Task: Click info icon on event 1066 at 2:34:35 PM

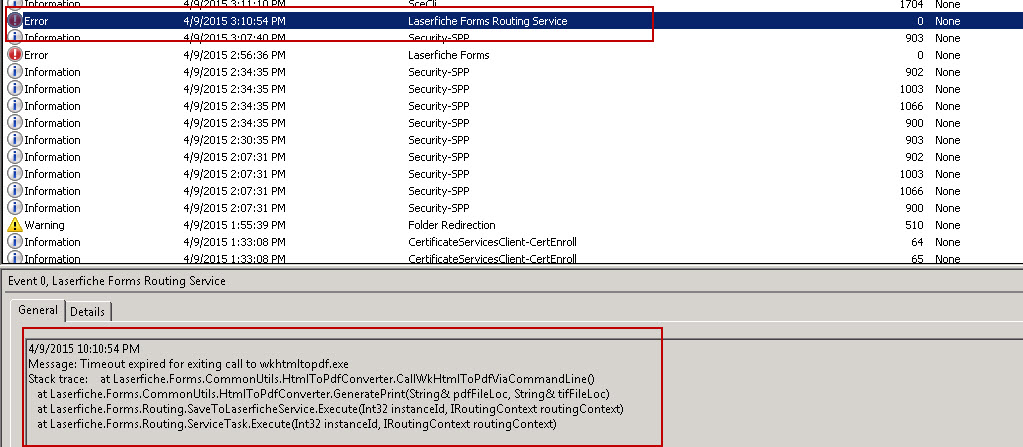Action: tap(14, 106)
